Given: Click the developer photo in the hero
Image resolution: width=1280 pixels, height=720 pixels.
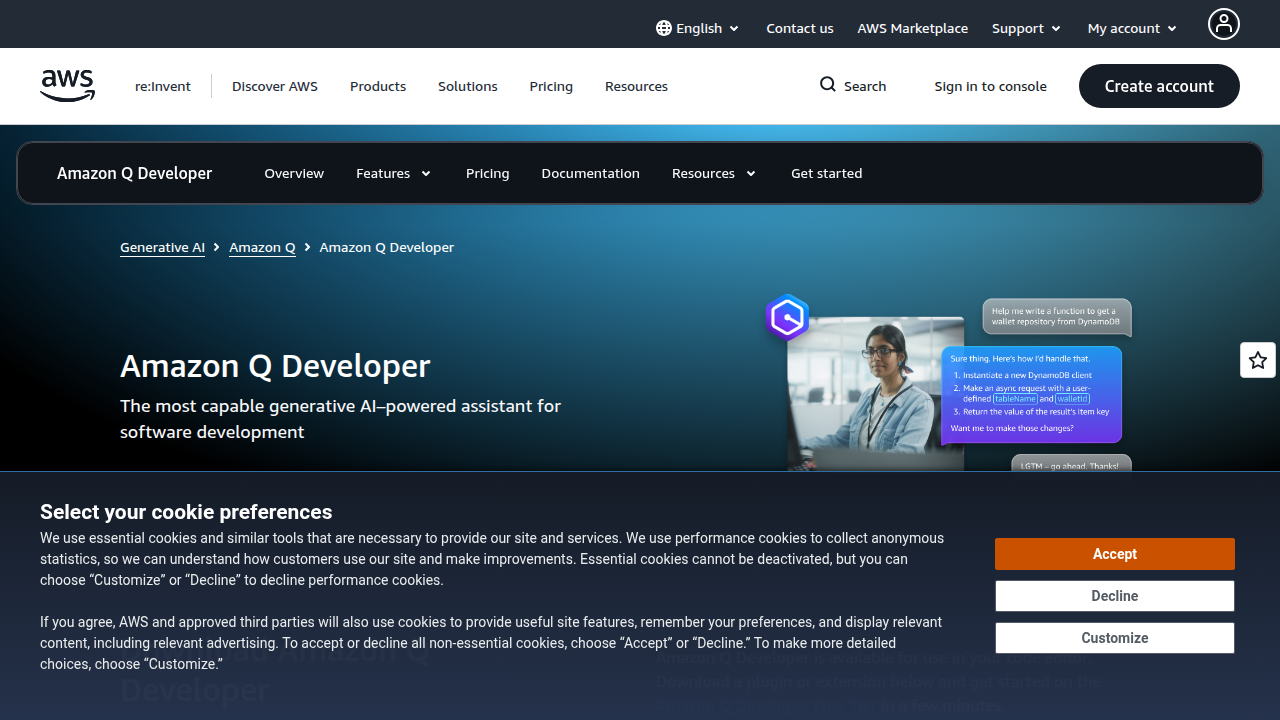Looking at the screenshot, I should point(875,393).
